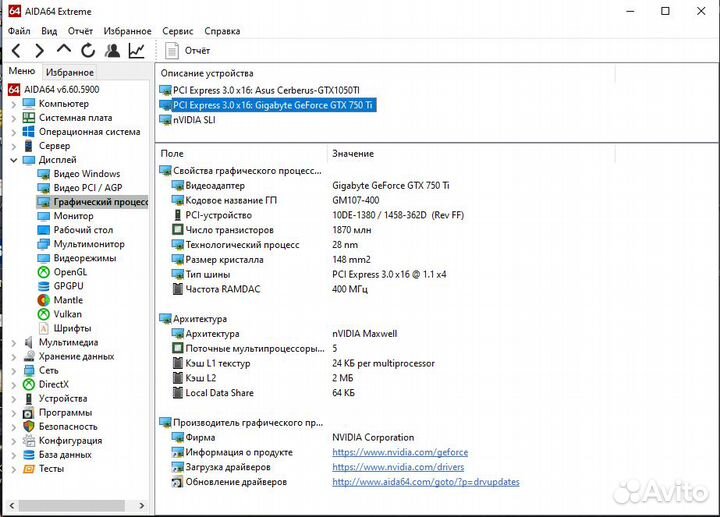Click the Сервер tower icon
This screenshot has height=517, width=720.
[x=29, y=146]
